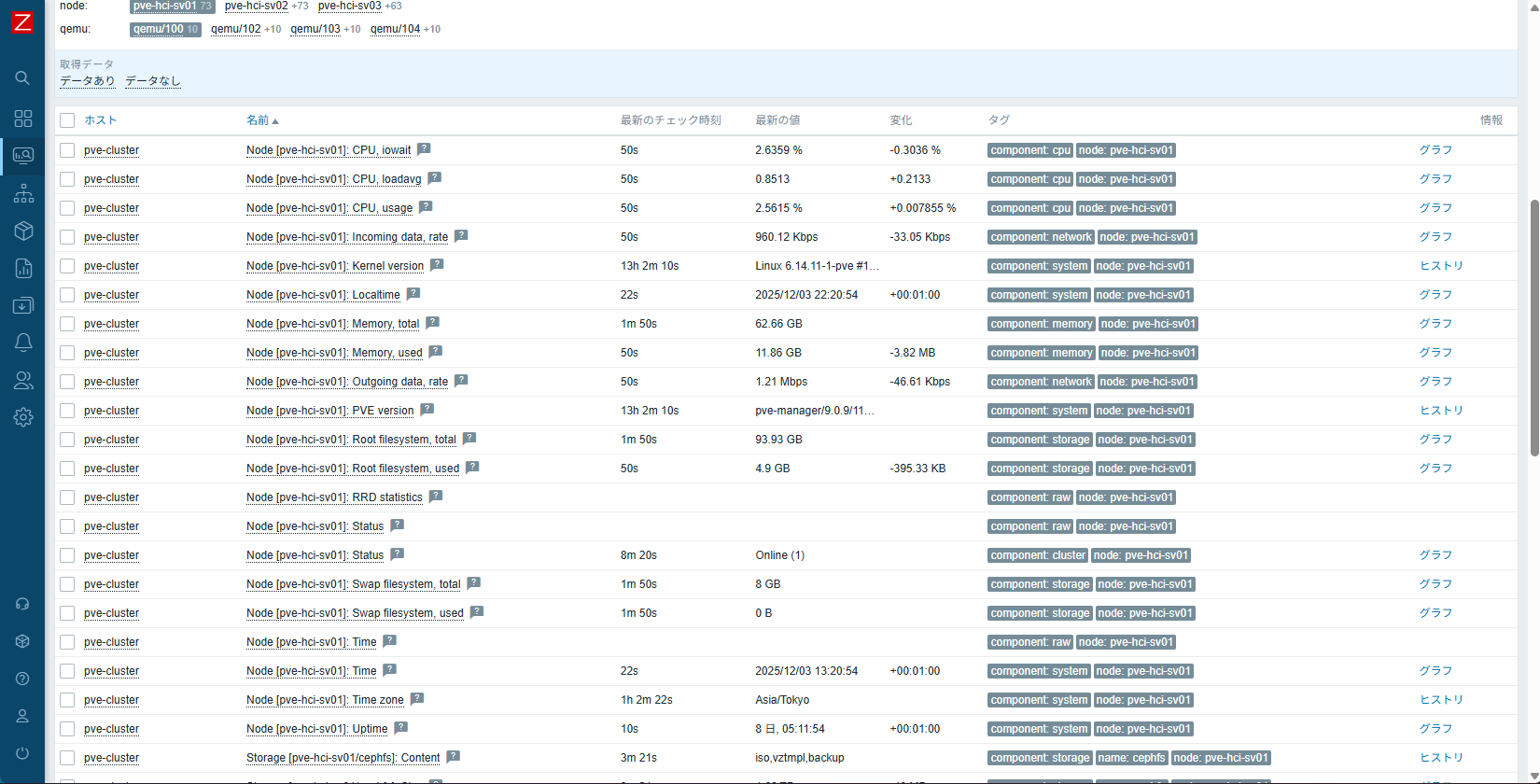Image resolution: width=1540 pixels, height=784 pixels.
Task: Open the Alerts bell icon in the sidebar
Action: (23, 343)
